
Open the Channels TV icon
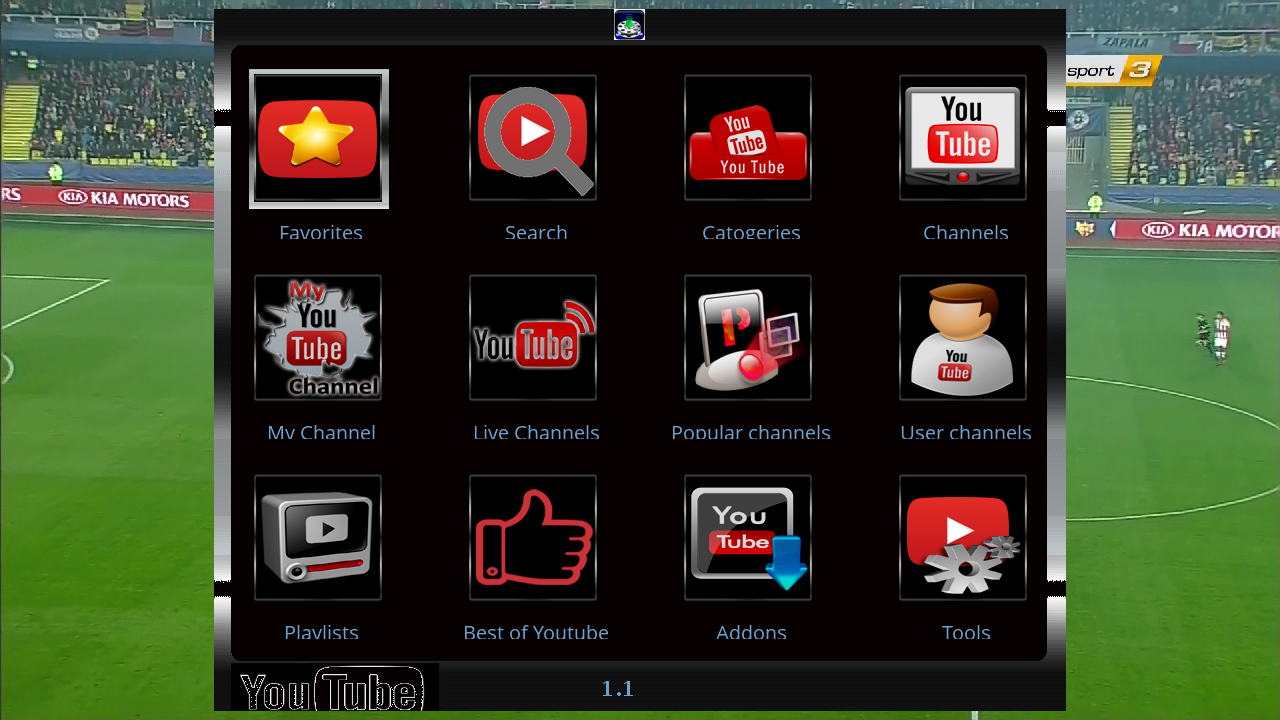(963, 138)
